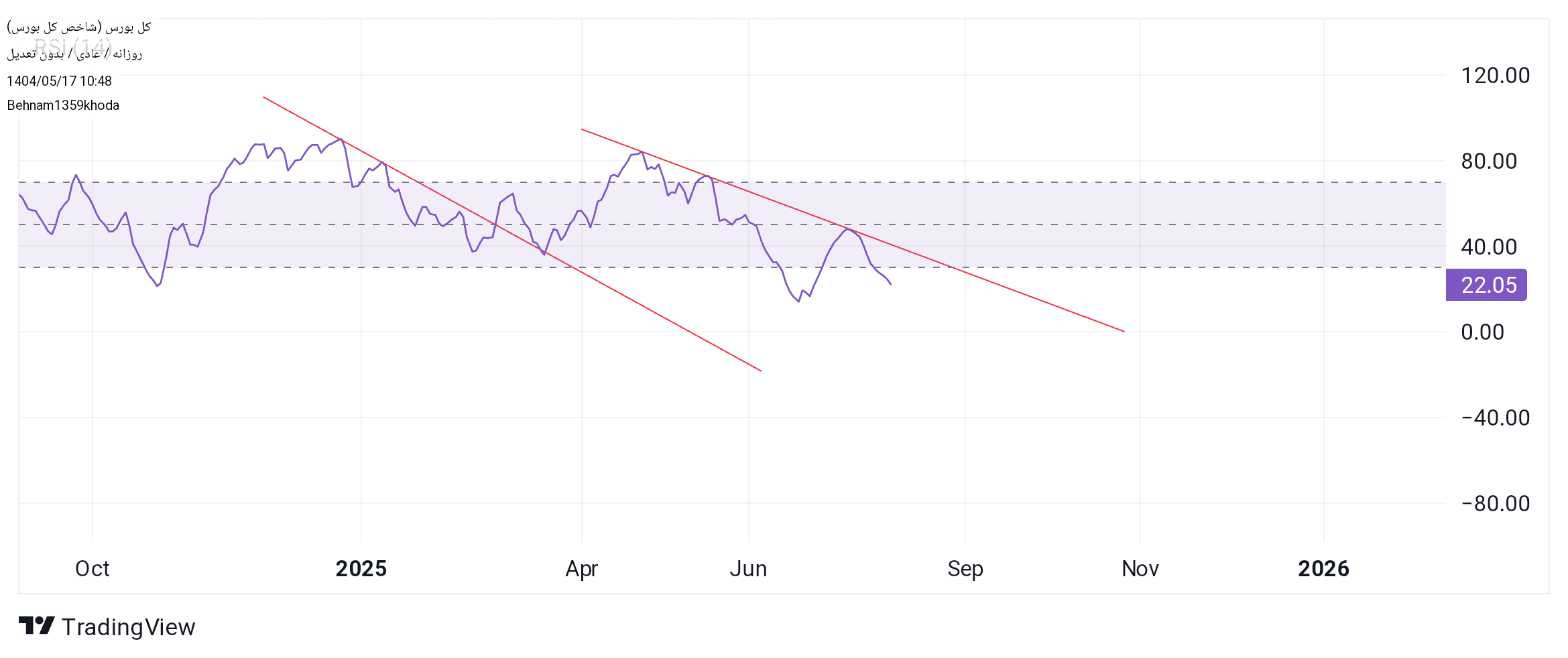This screenshot has width=1568, height=658.
Task: Click the Persian chart title at top-left
Action: 79,27
